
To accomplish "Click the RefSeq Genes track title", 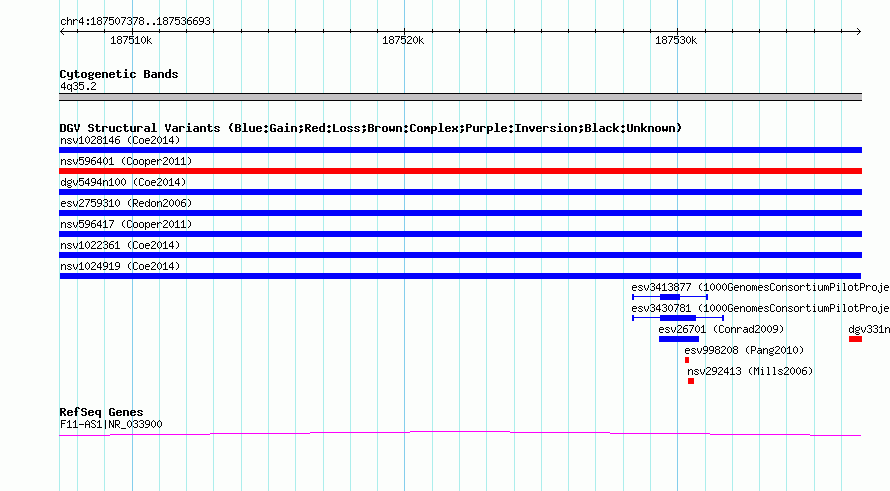I will (x=101, y=412).
